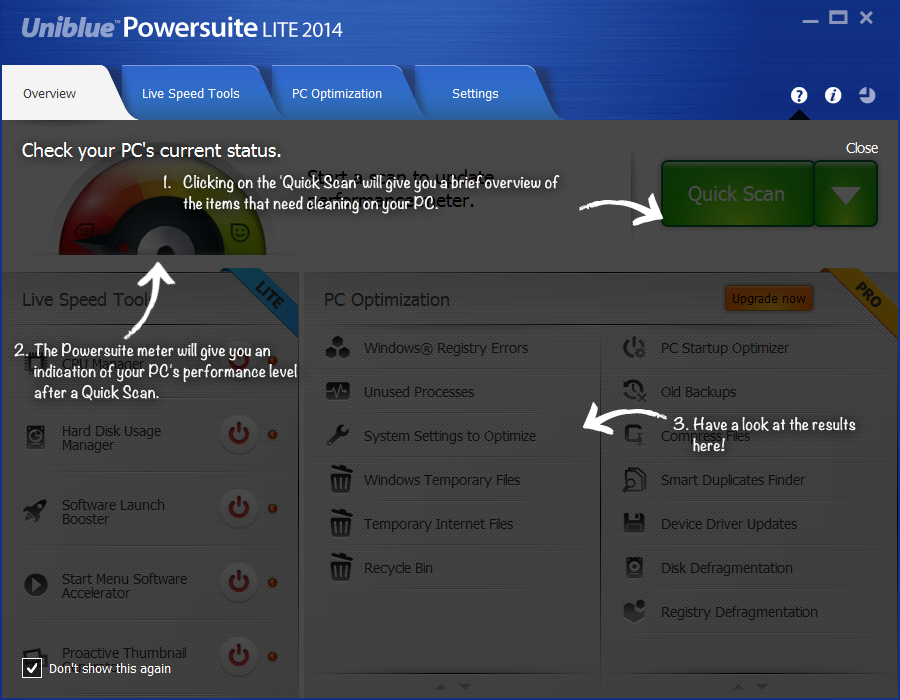Select the PC Startup Optimizer item
Screen dimensions: 900x700
click(725, 348)
